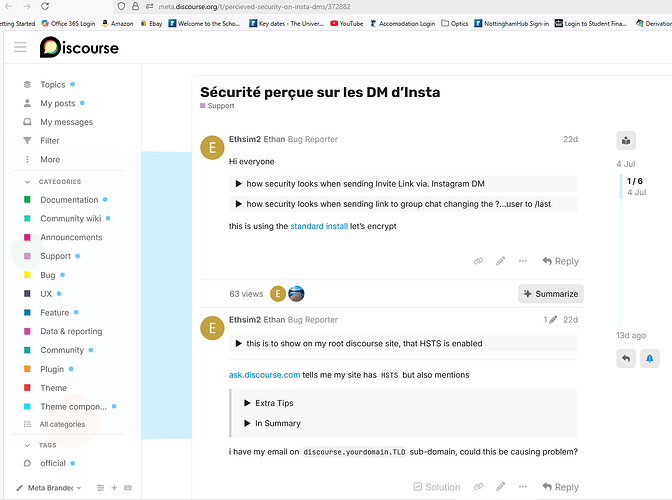This screenshot has width=672, height=500.
Task: Click the Summarize button
Action: (x=551, y=294)
